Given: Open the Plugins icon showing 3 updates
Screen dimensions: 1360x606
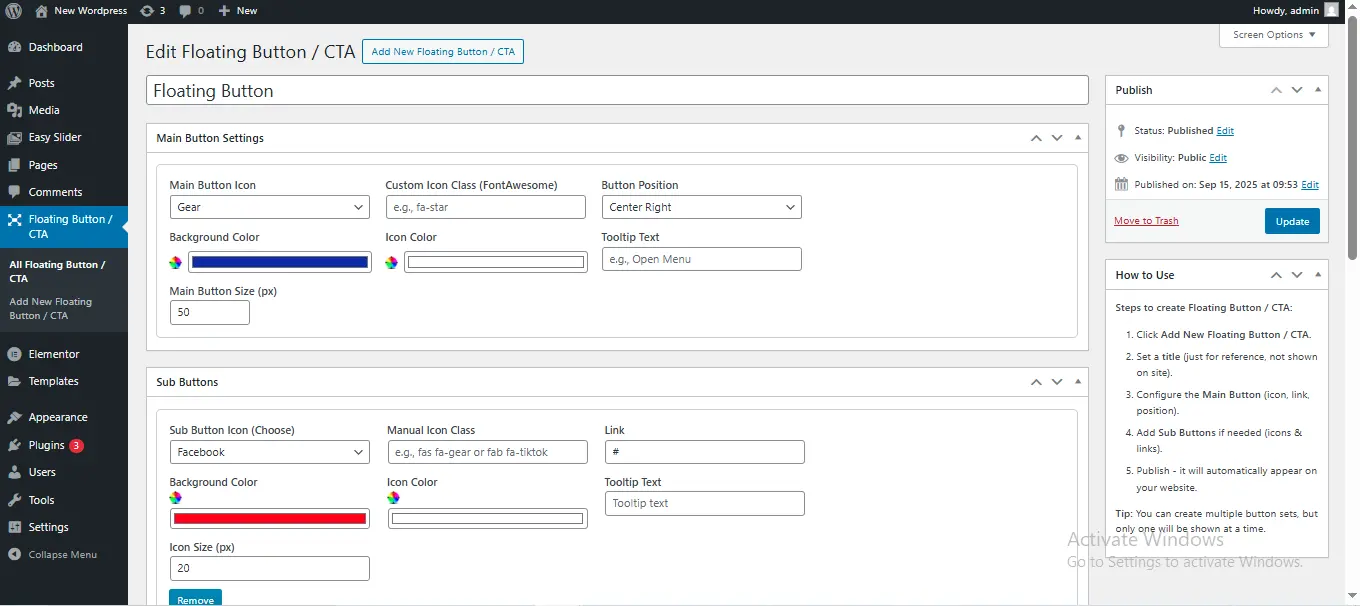Looking at the screenshot, I should [x=15, y=444].
